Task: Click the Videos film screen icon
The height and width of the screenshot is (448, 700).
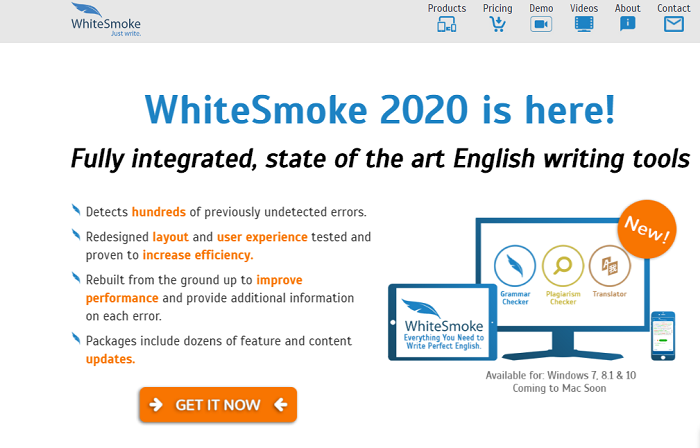Action: [584, 24]
